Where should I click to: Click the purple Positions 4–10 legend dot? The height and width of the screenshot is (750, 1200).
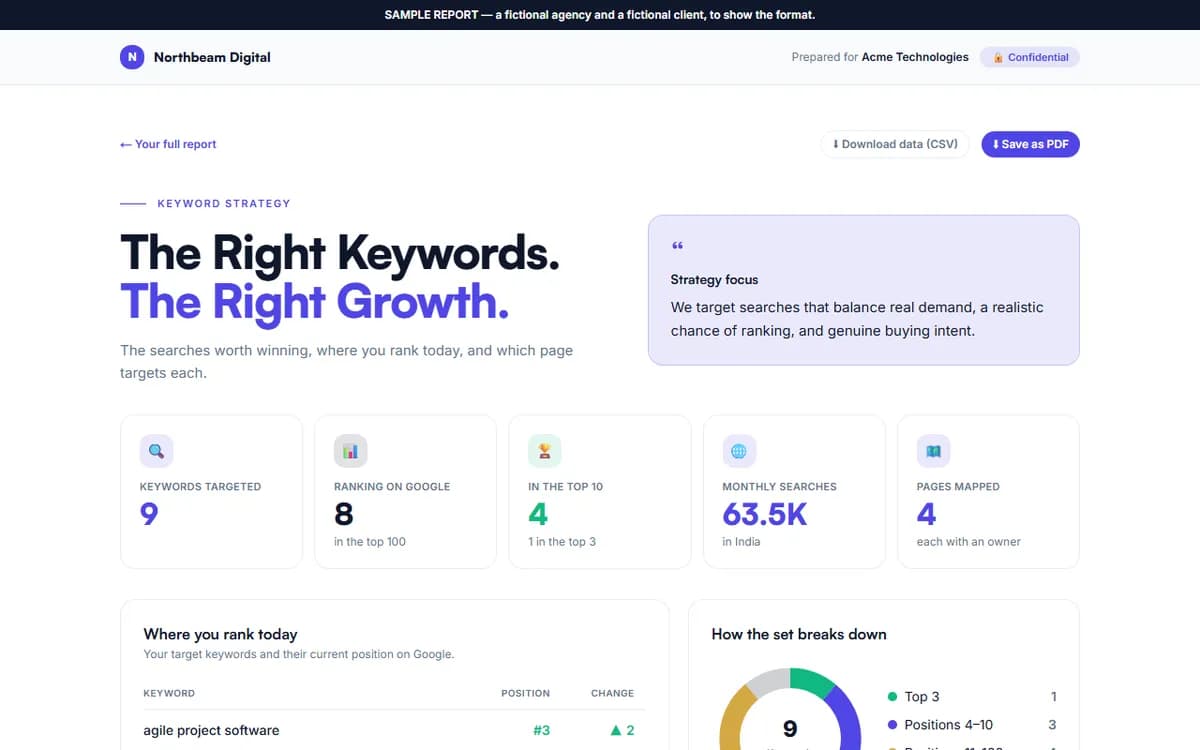click(x=892, y=724)
